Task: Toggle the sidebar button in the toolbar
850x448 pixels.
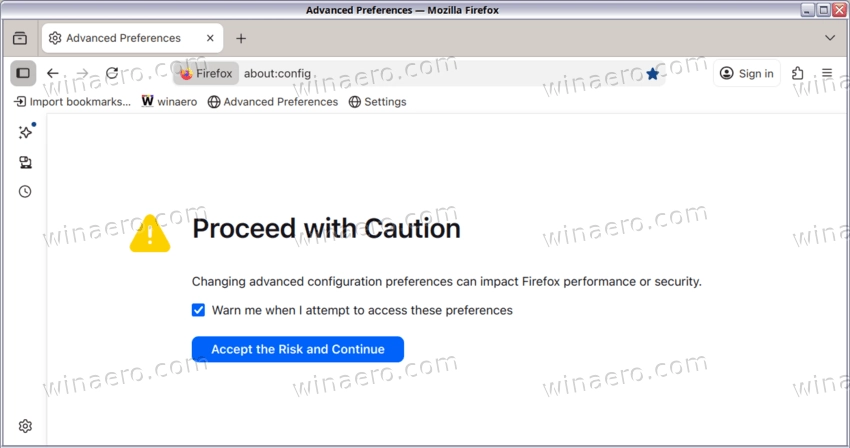Action: click(x=23, y=73)
